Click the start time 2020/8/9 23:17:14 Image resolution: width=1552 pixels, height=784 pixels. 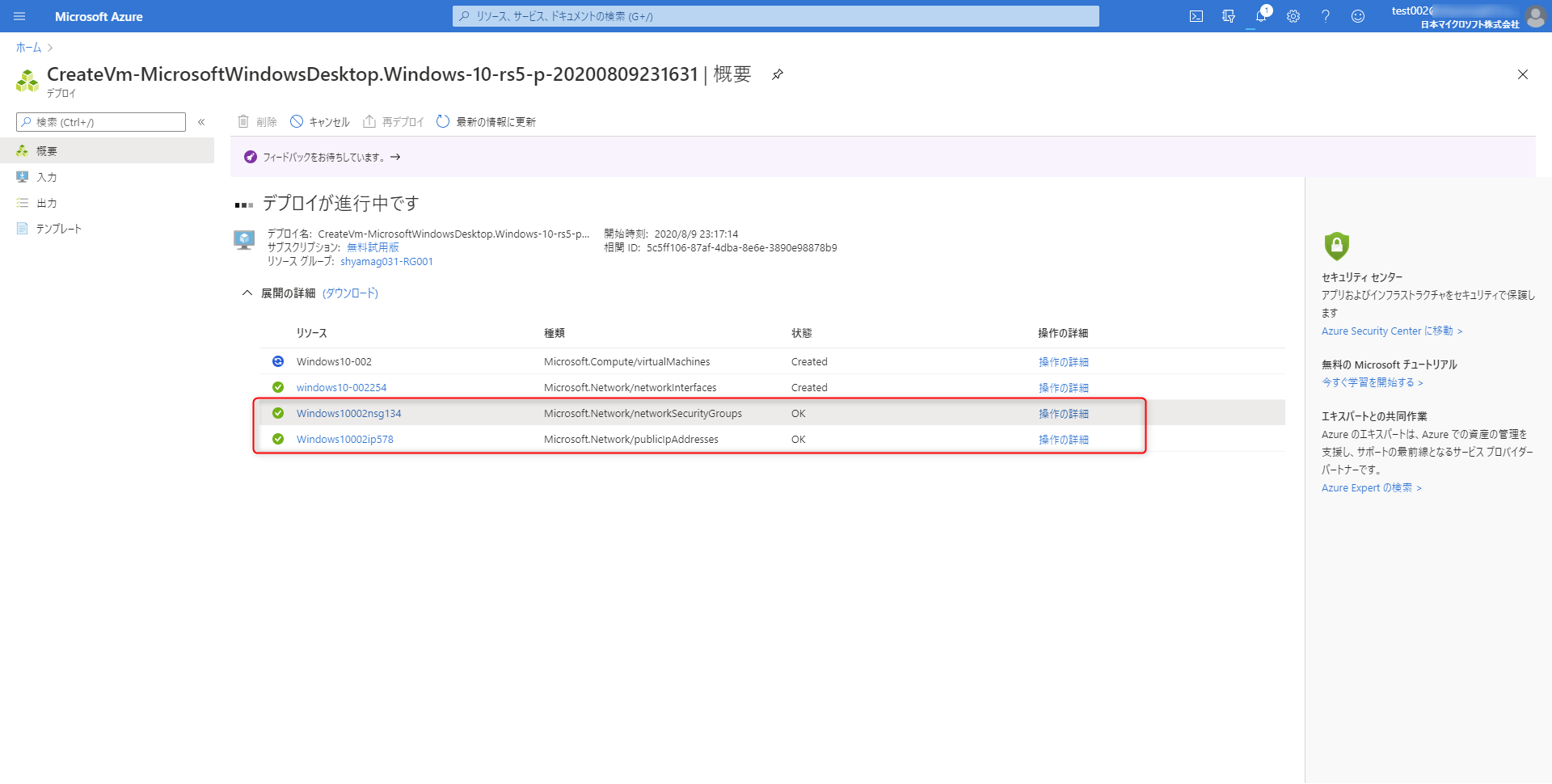[x=696, y=234]
